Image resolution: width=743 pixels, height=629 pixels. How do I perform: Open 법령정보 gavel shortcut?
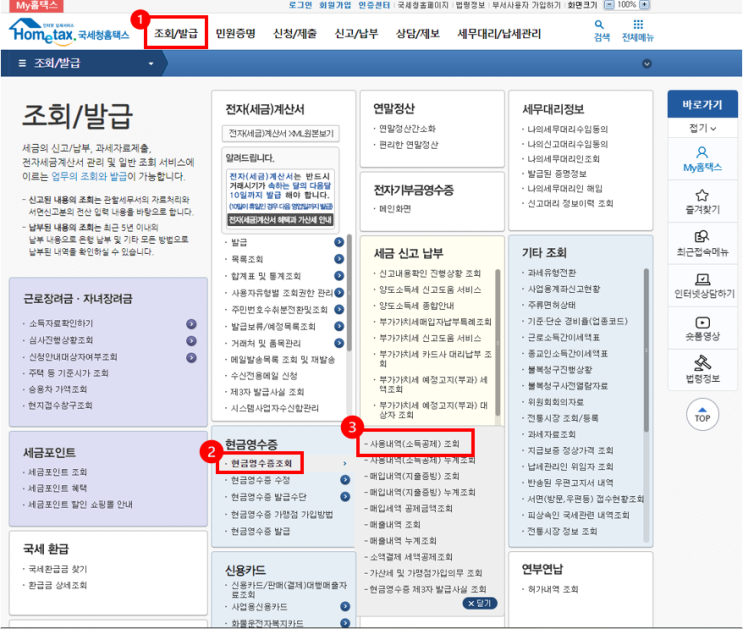tap(702, 369)
